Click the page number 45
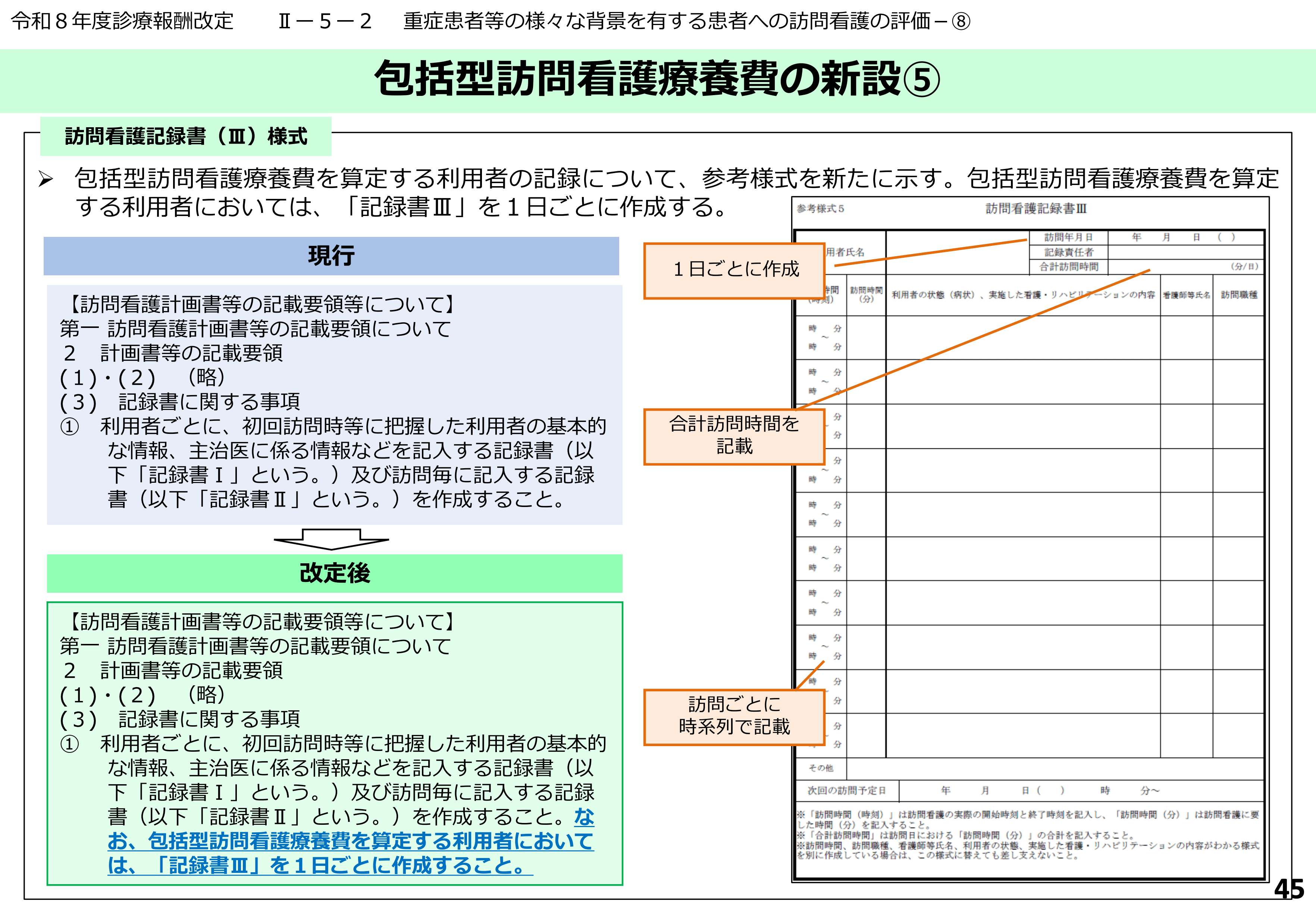1316x911 pixels. point(1289,889)
